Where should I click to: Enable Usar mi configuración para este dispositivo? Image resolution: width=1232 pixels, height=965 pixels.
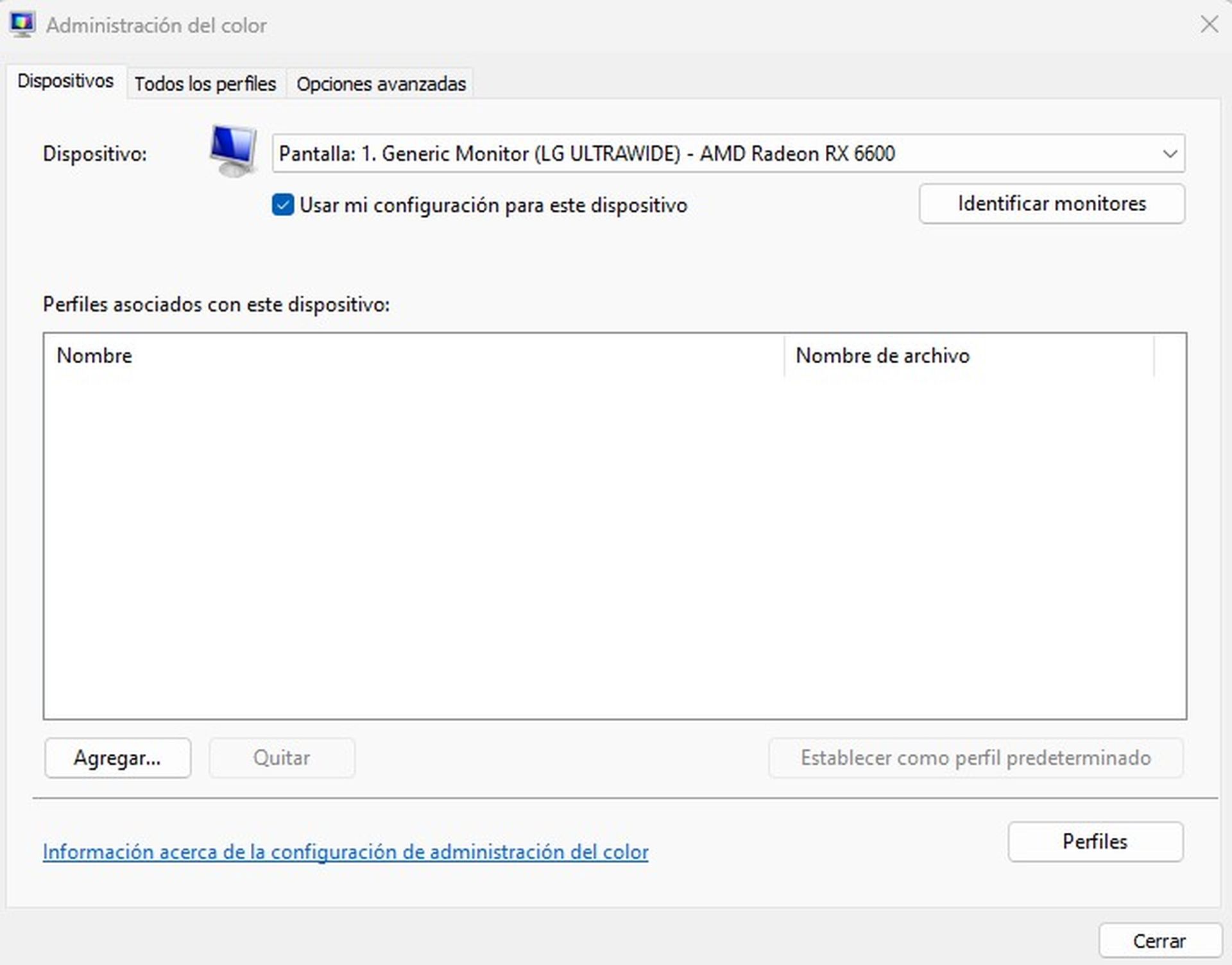pos(283,205)
